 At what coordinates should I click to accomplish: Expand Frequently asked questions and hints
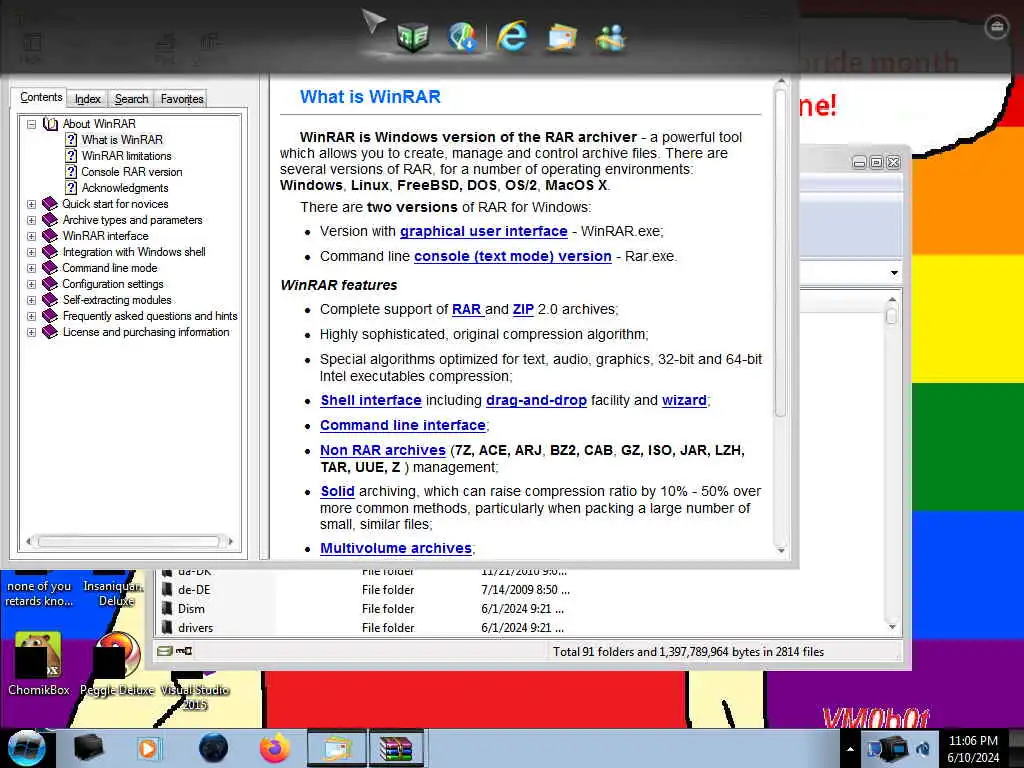pos(31,316)
